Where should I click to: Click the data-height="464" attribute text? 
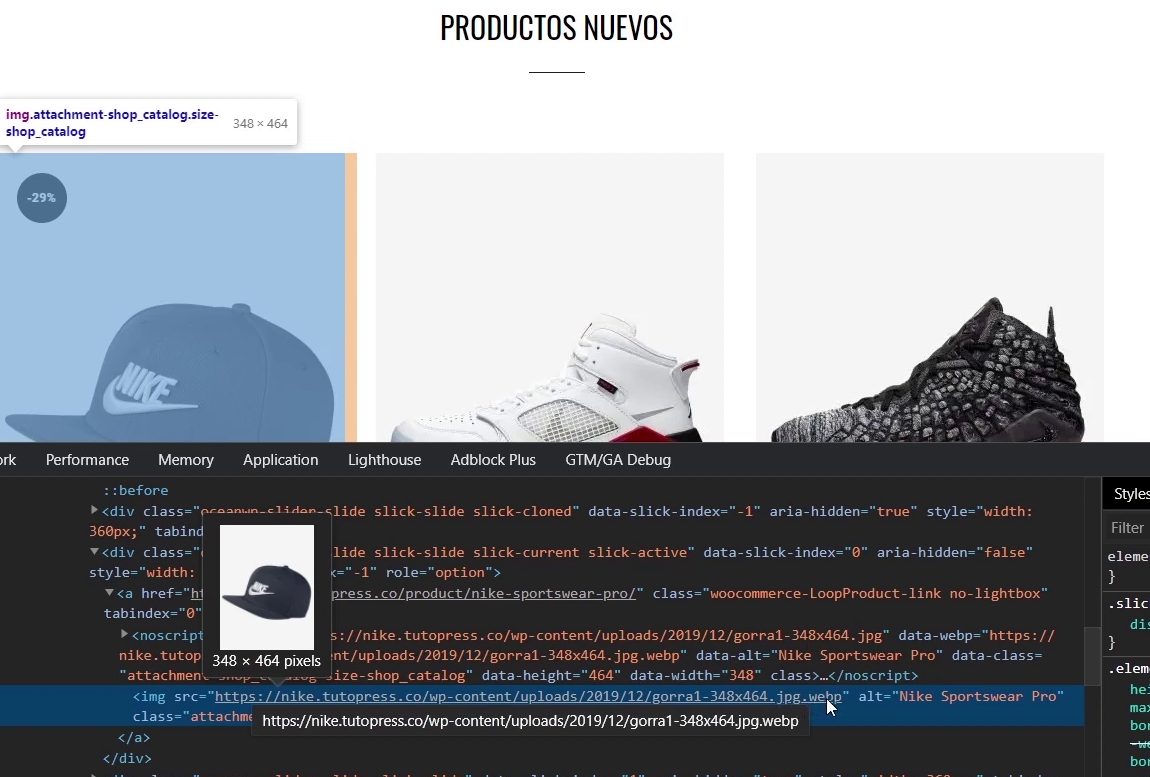pos(551,676)
